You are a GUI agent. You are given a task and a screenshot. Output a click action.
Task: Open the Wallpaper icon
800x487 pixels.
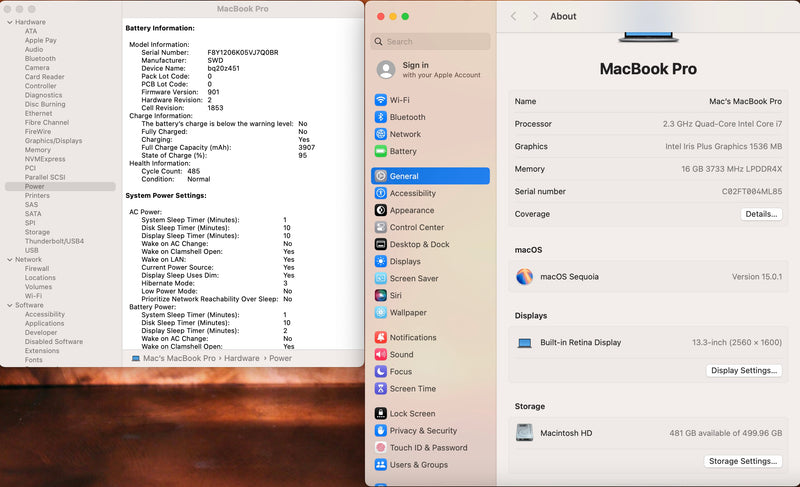(x=381, y=313)
